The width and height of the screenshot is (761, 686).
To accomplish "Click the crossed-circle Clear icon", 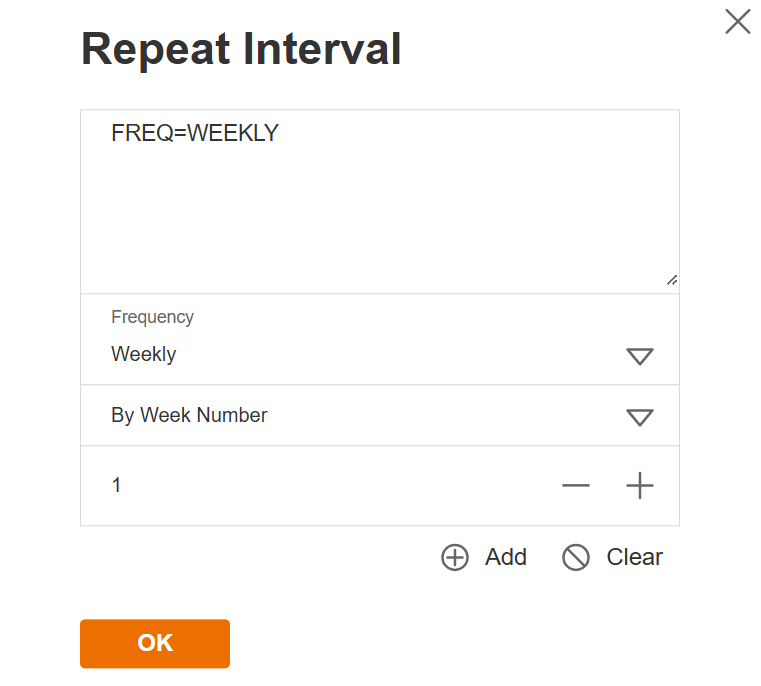I will point(576,558).
